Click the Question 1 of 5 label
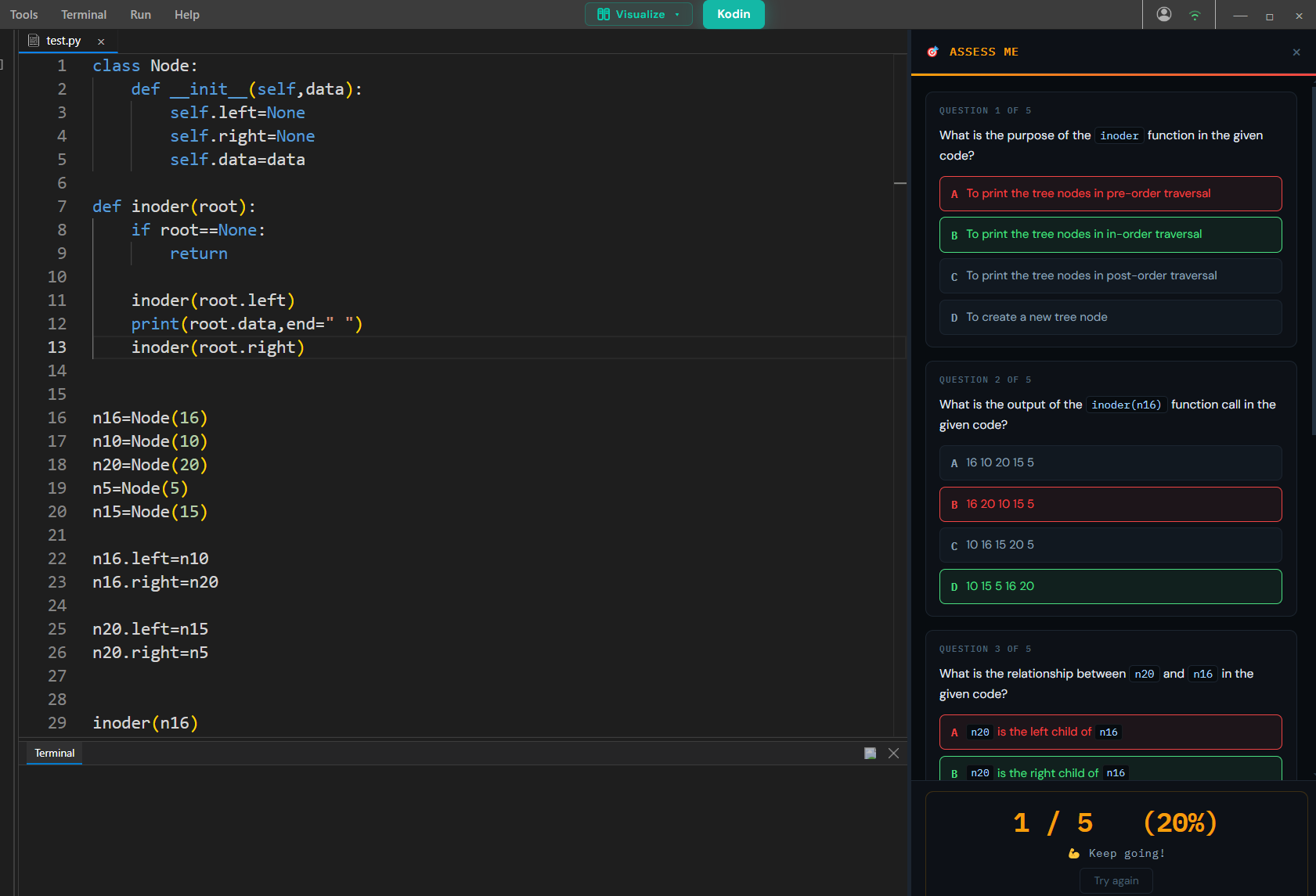Viewport: 1316px width, 896px height. (x=985, y=110)
